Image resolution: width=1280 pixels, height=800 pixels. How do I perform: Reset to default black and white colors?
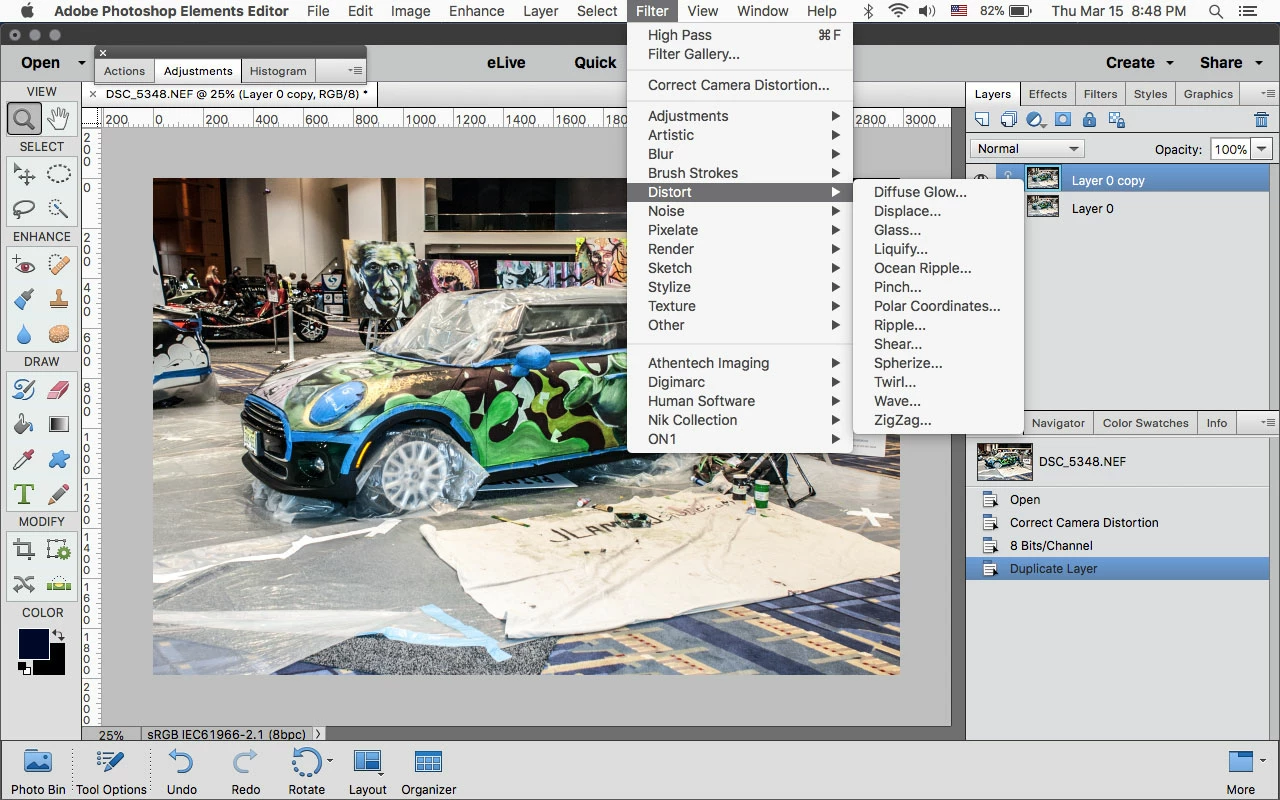[23, 668]
